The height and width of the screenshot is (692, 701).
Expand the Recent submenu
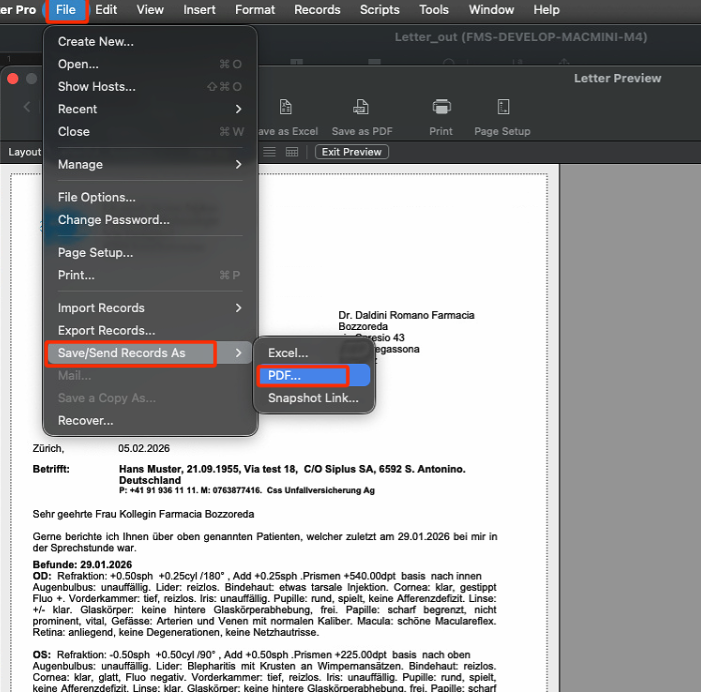tap(150, 109)
